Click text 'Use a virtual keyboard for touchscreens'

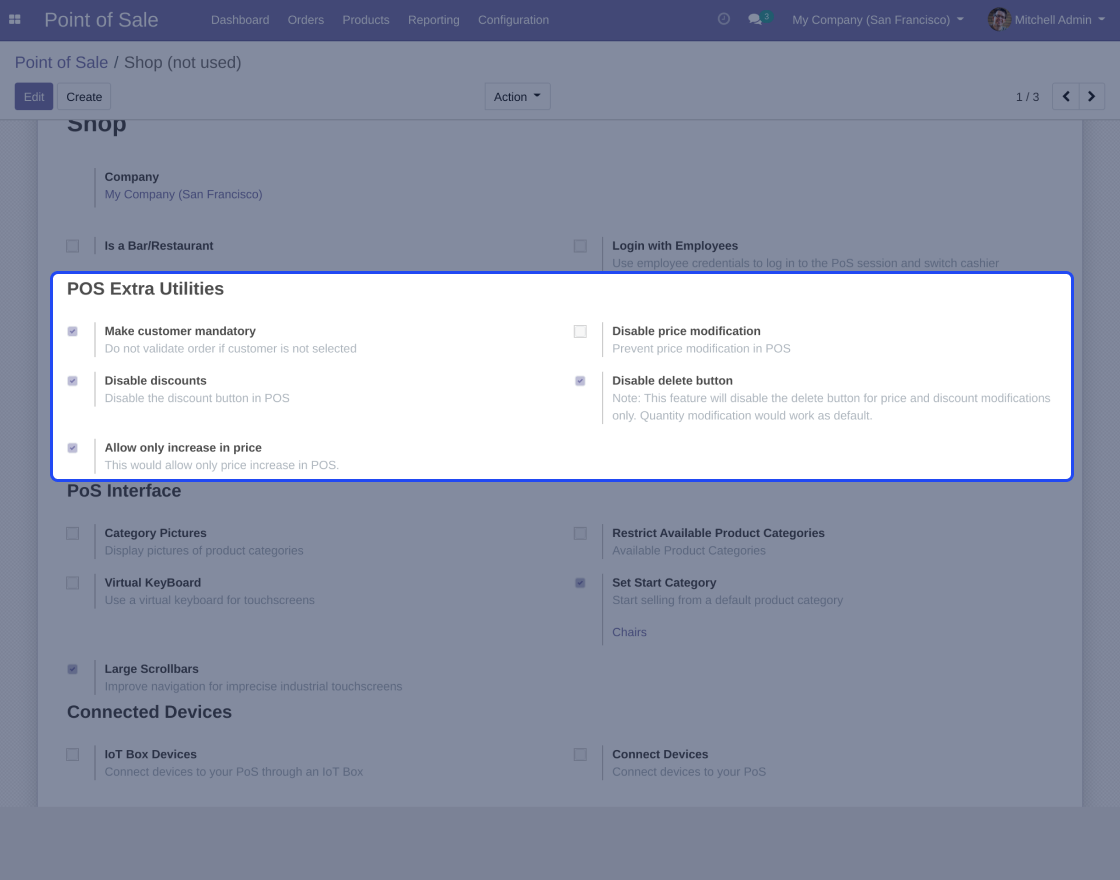[210, 600]
